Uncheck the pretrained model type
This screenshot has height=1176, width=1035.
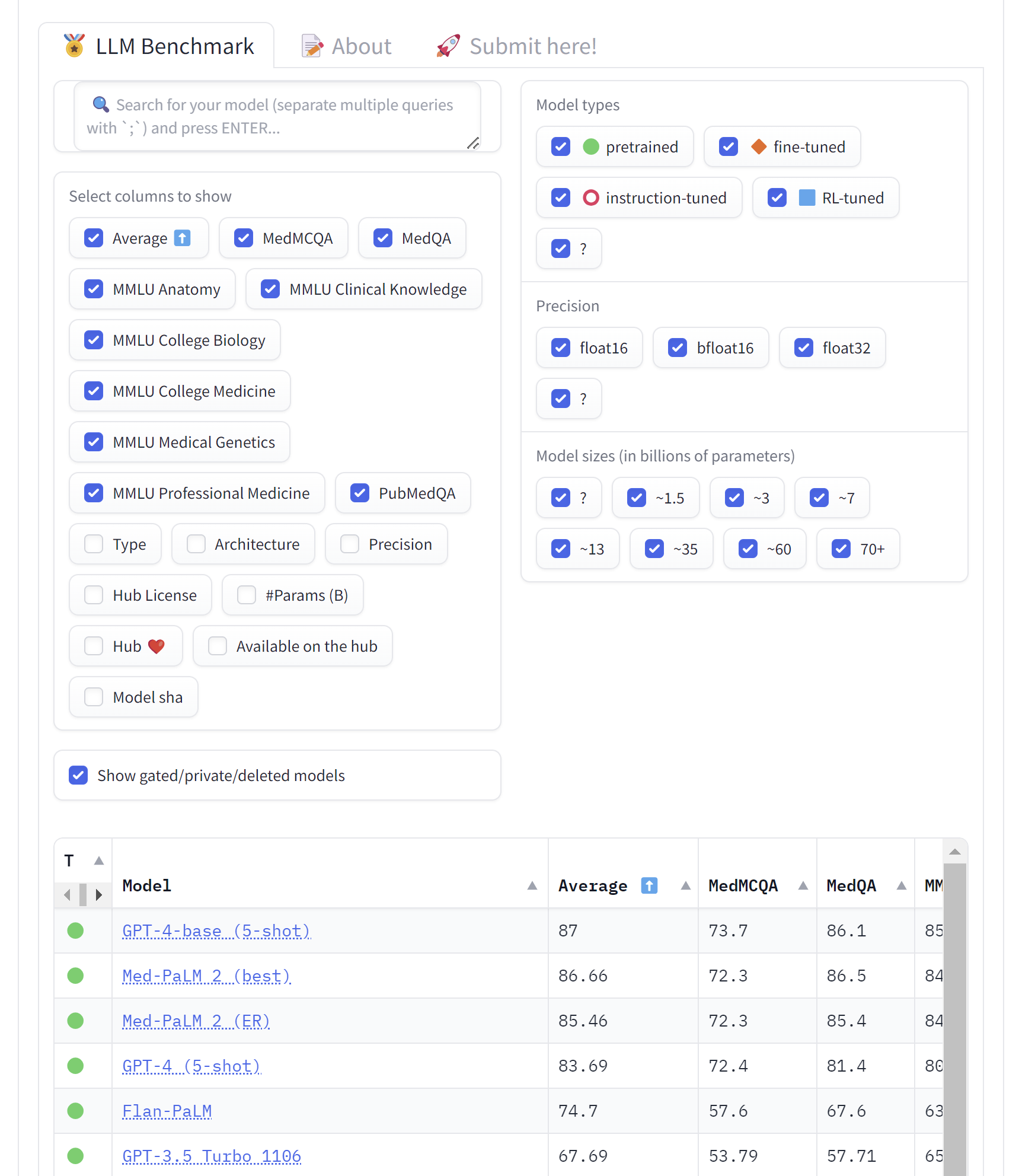(561, 146)
